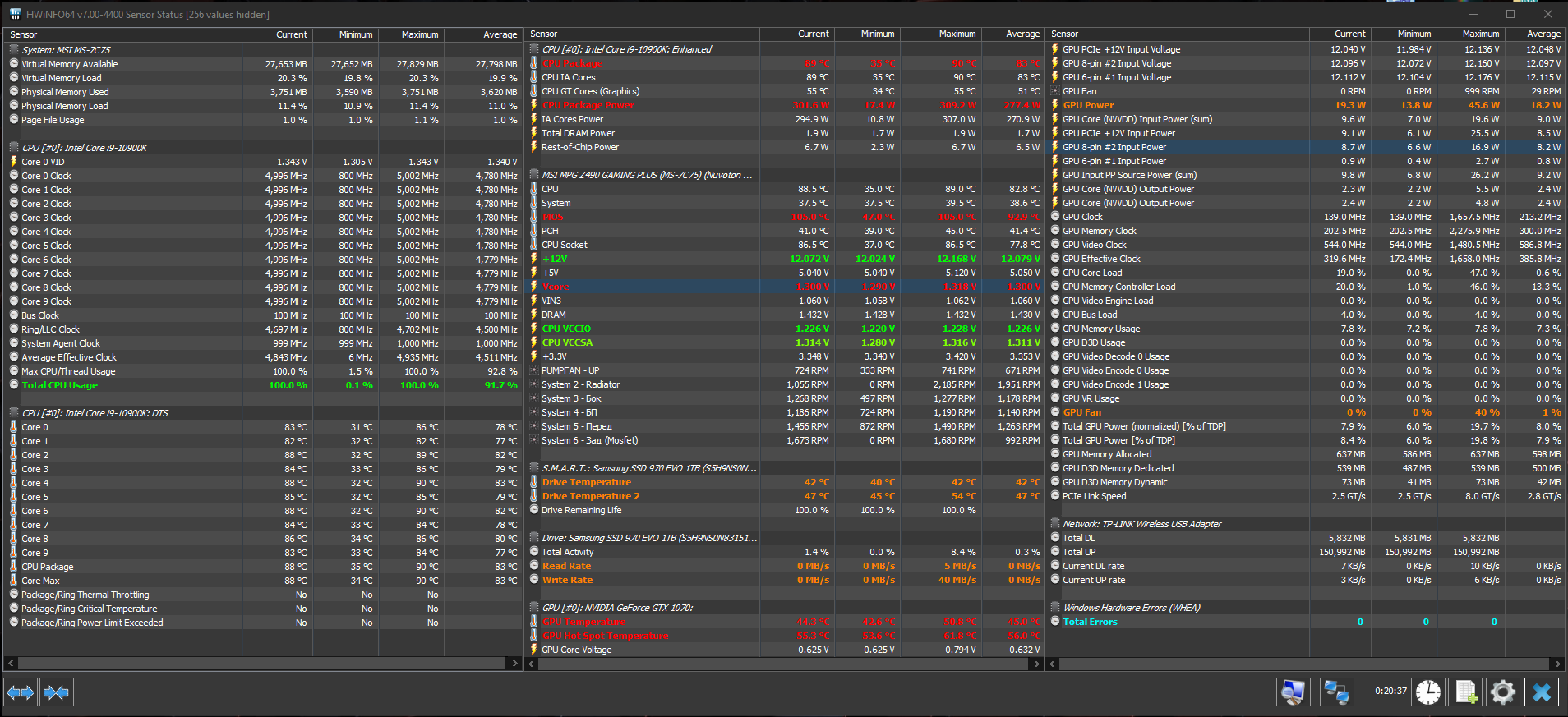
Task: Select the orange Write Rate row
Action: (784, 580)
